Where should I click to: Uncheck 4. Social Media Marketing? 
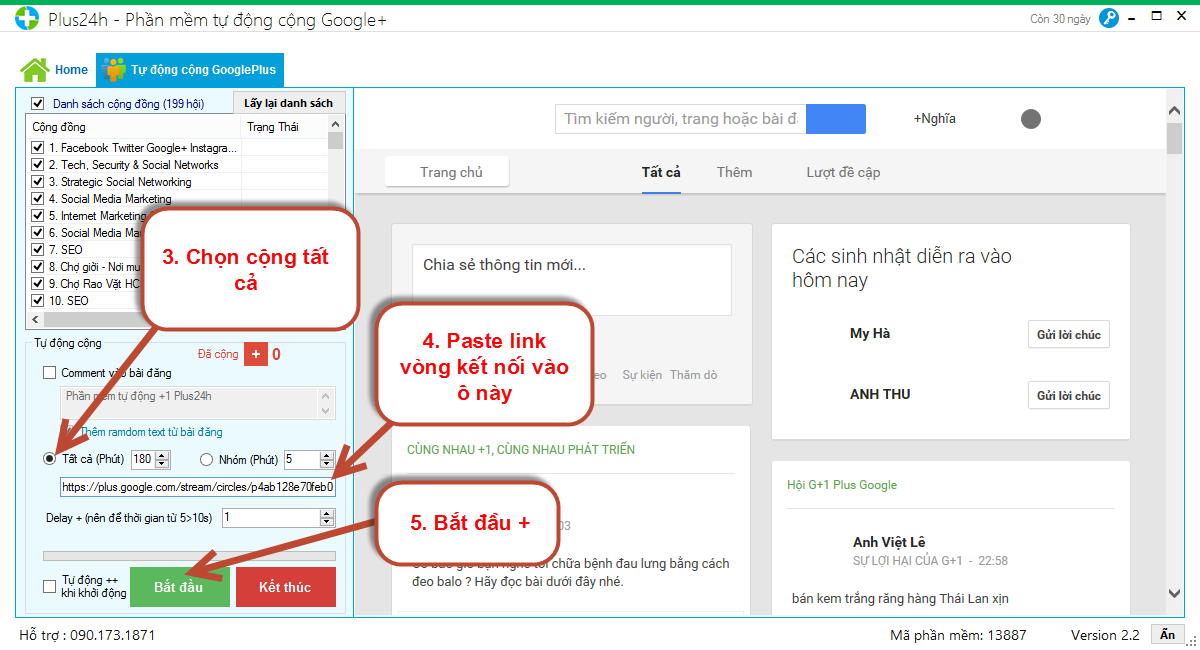click(38, 199)
